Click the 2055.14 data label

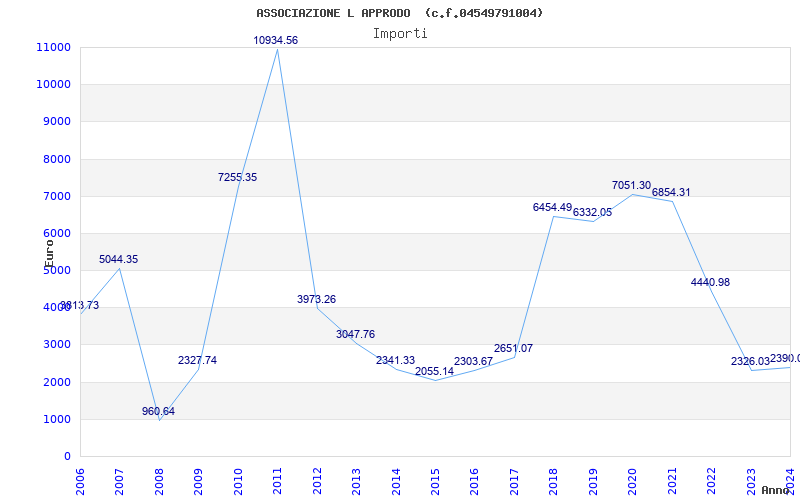click(x=434, y=371)
